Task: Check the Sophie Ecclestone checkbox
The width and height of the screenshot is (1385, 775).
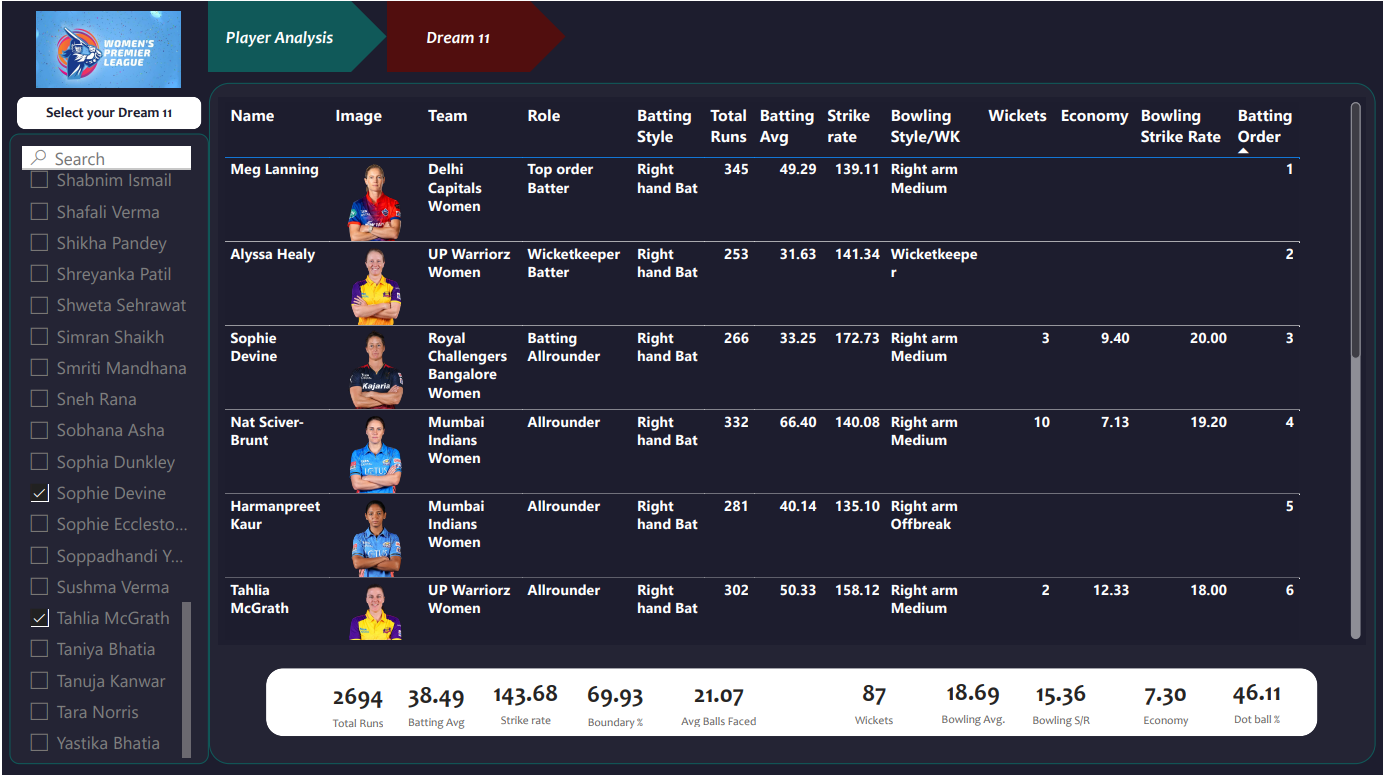Action: [39, 524]
